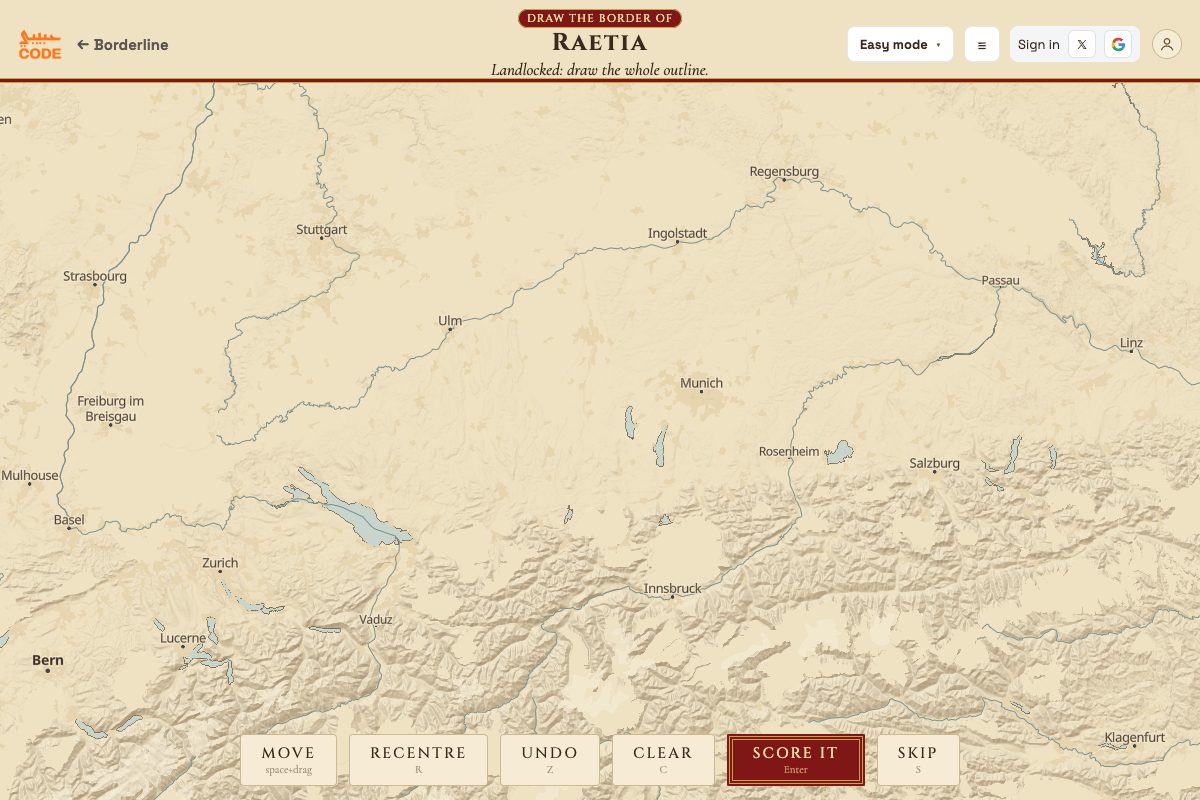
Task: Click the Recentre button
Action: pos(418,760)
